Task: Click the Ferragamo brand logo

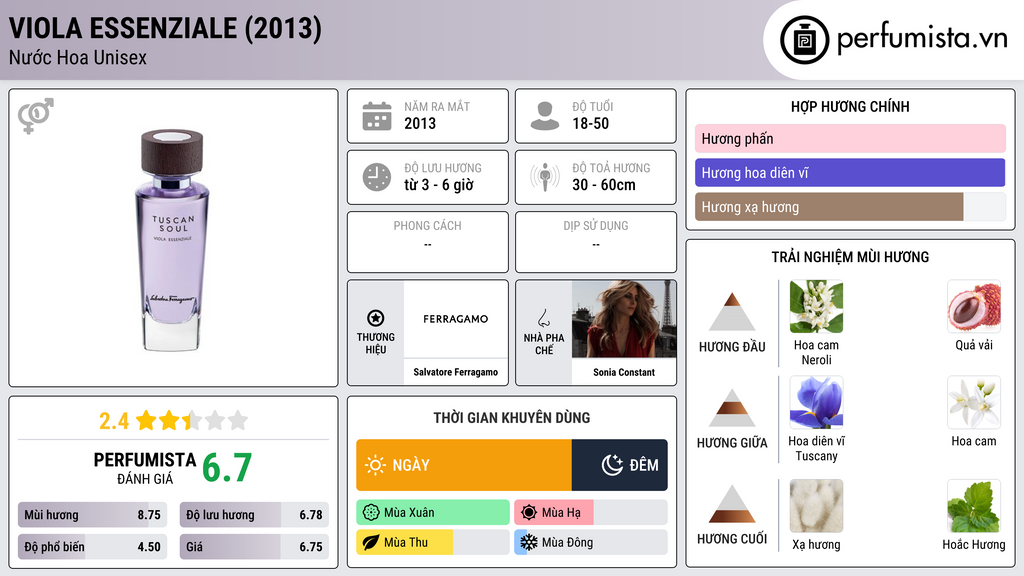Action: tap(455, 319)
